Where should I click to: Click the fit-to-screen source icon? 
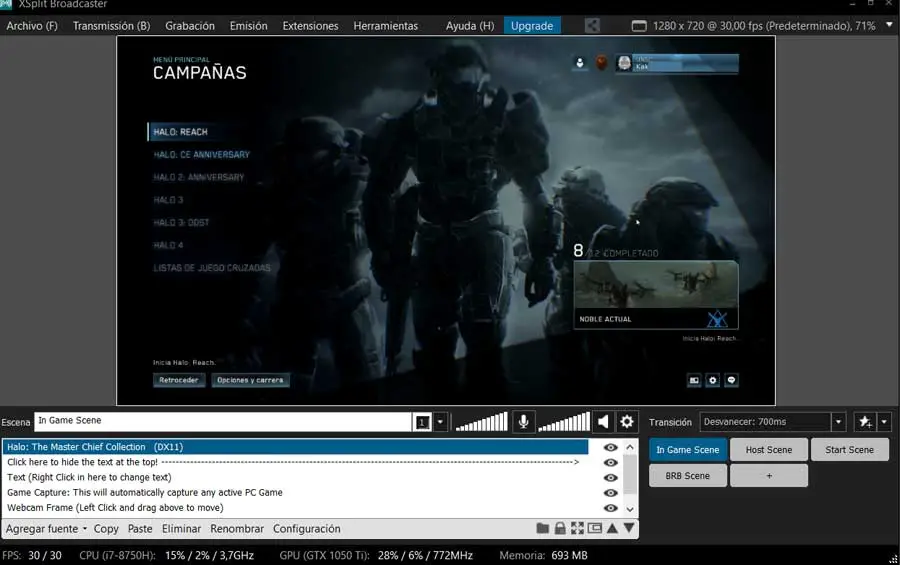tap(577, 529)
